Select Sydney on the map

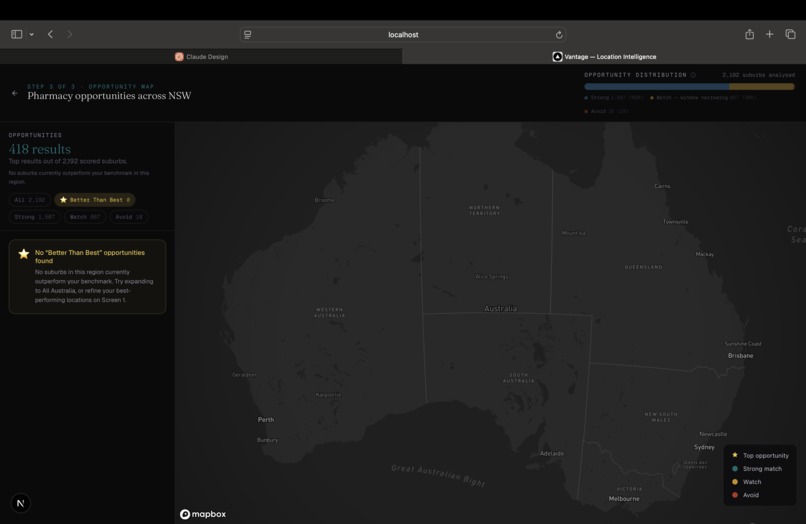704,447
